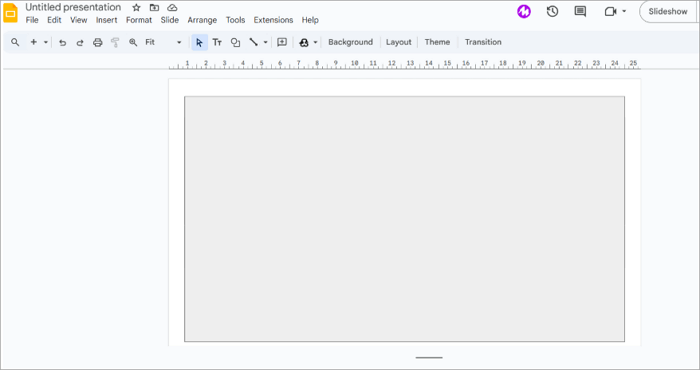700x370 pixels.
Task: Activate the paint format tool
Action: tap(115, 42)
